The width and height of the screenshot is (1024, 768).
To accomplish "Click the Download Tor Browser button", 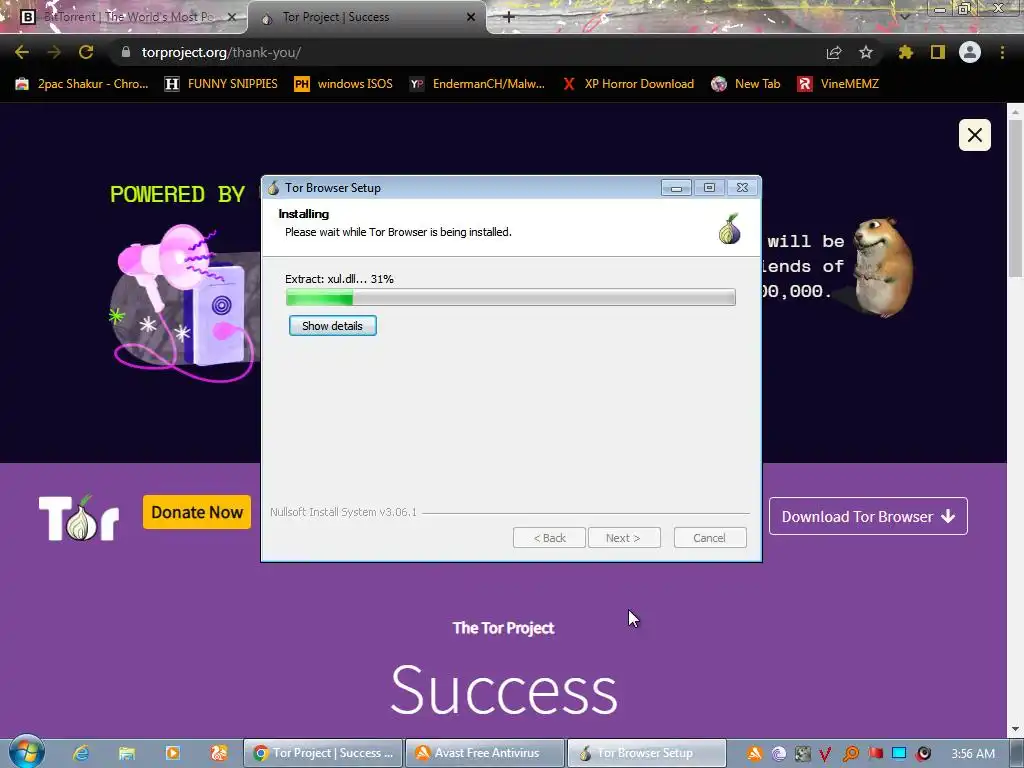I will click(868, 517).
